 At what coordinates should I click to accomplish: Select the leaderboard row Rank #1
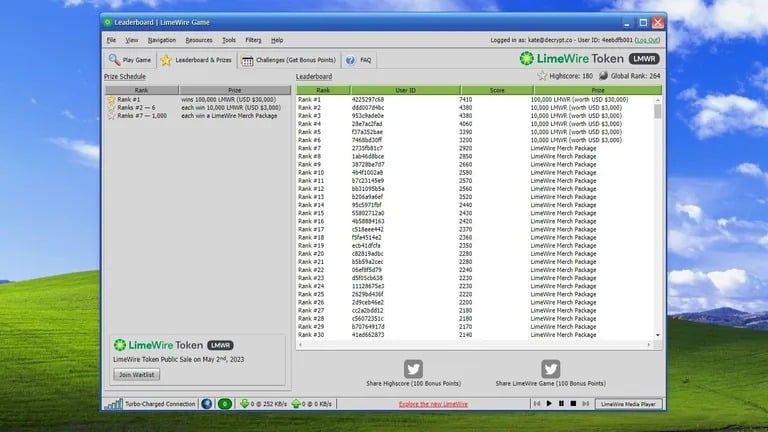pos(475,99)
